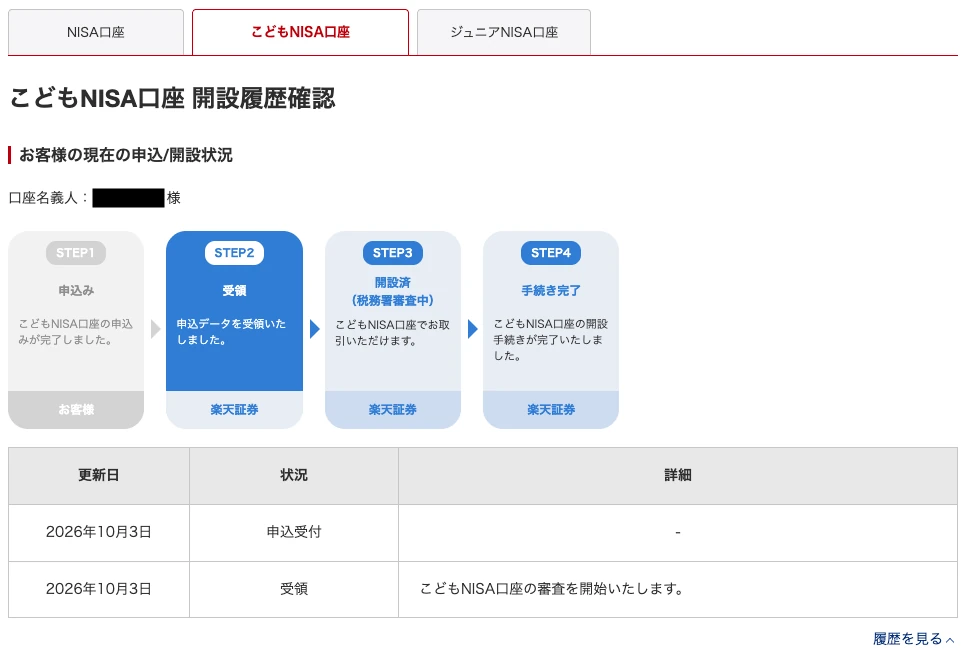The width and height of the screenshot is (966, 650).
Task: Click the 更新日 column header
Action: tap(99, 476)
